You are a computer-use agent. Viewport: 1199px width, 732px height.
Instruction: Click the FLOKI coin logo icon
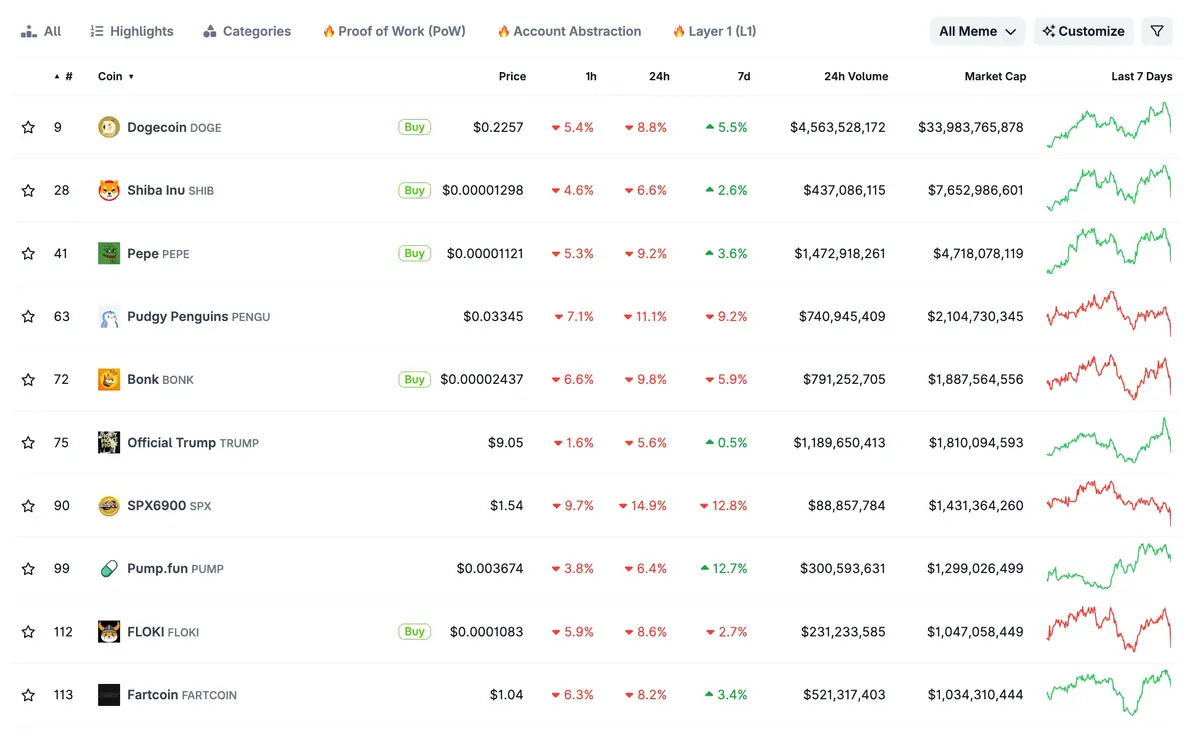click(x=109, y=631)
